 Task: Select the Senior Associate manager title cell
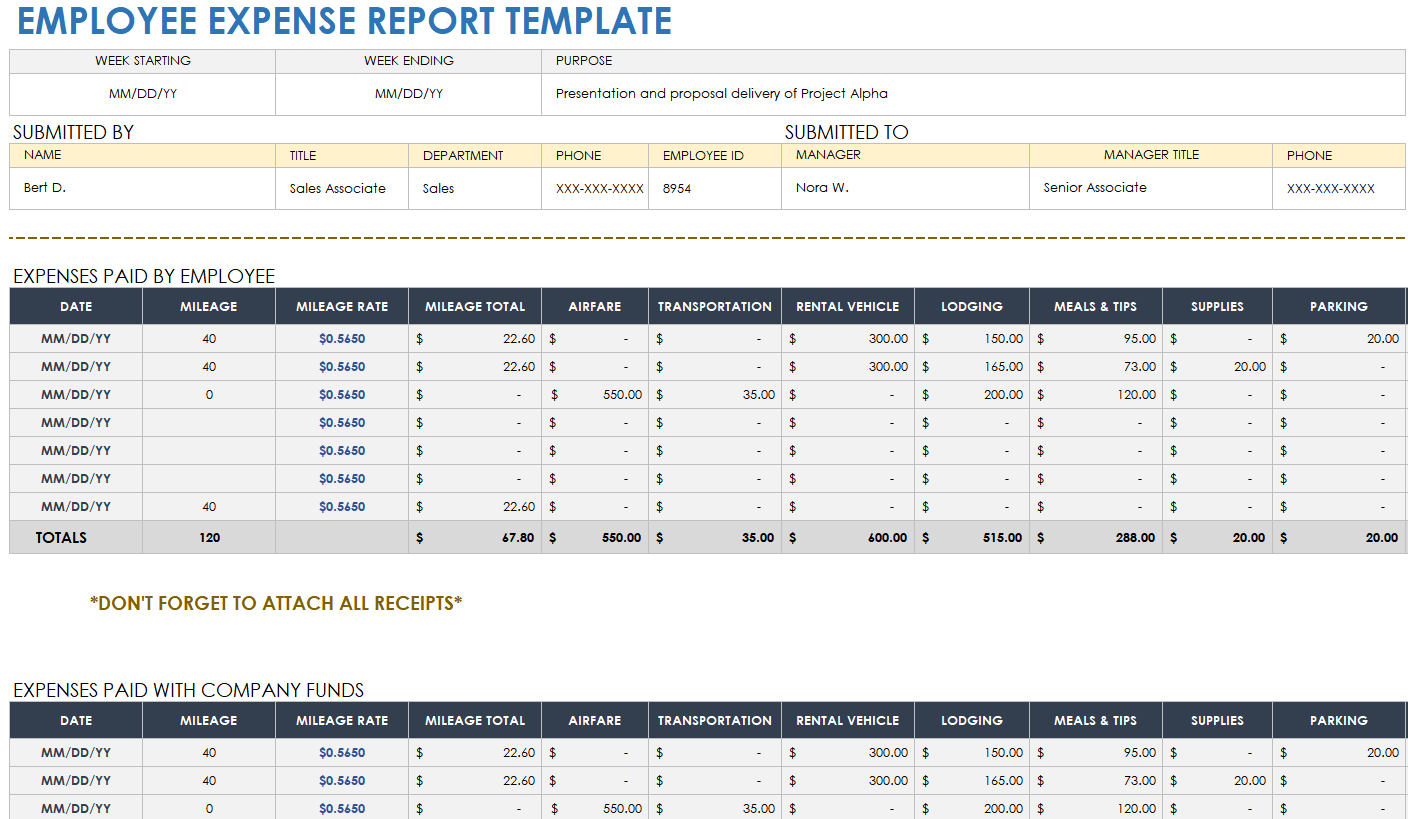(x=1095, y=188)
